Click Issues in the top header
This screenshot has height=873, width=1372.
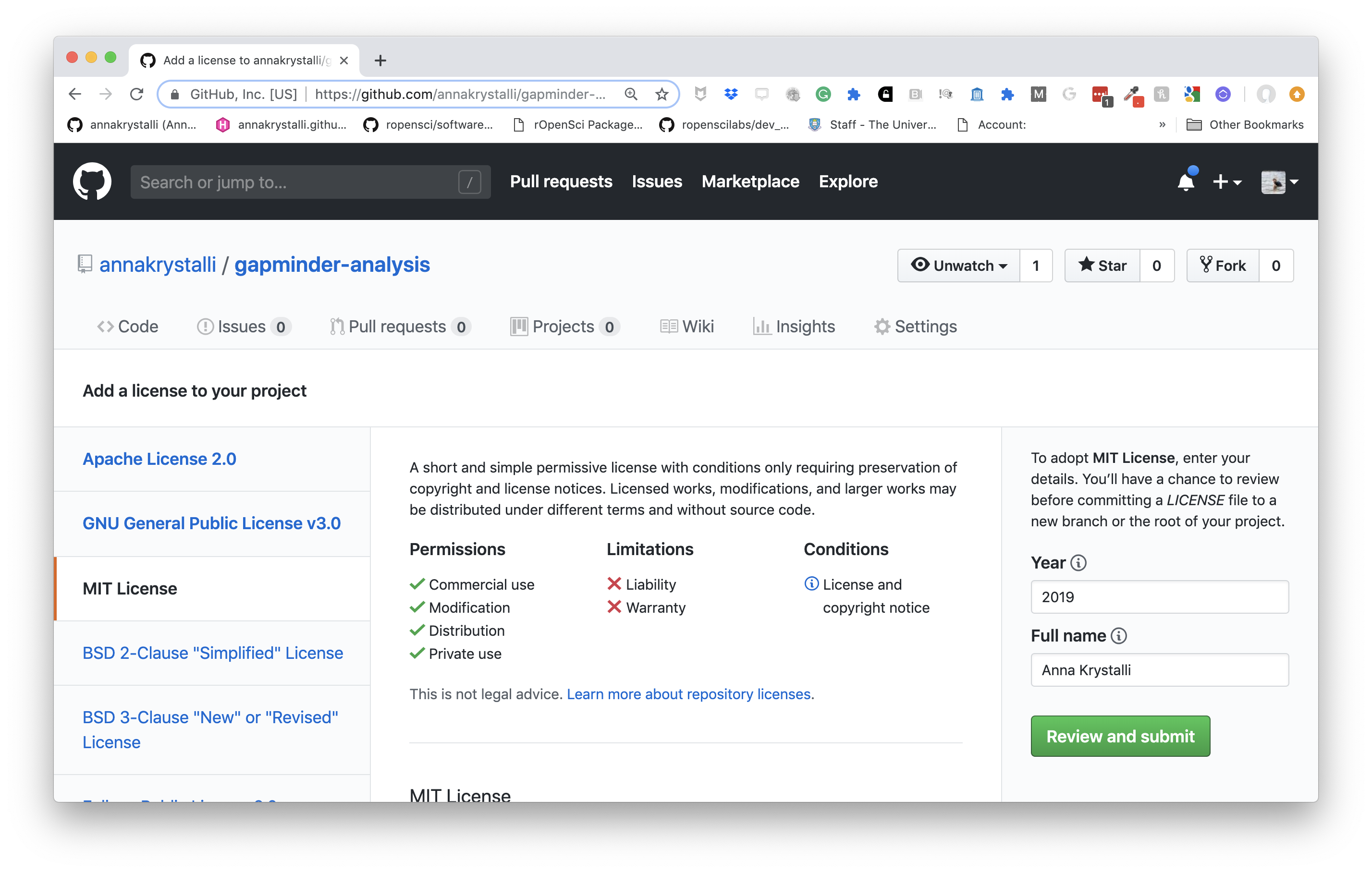[656, 182]
